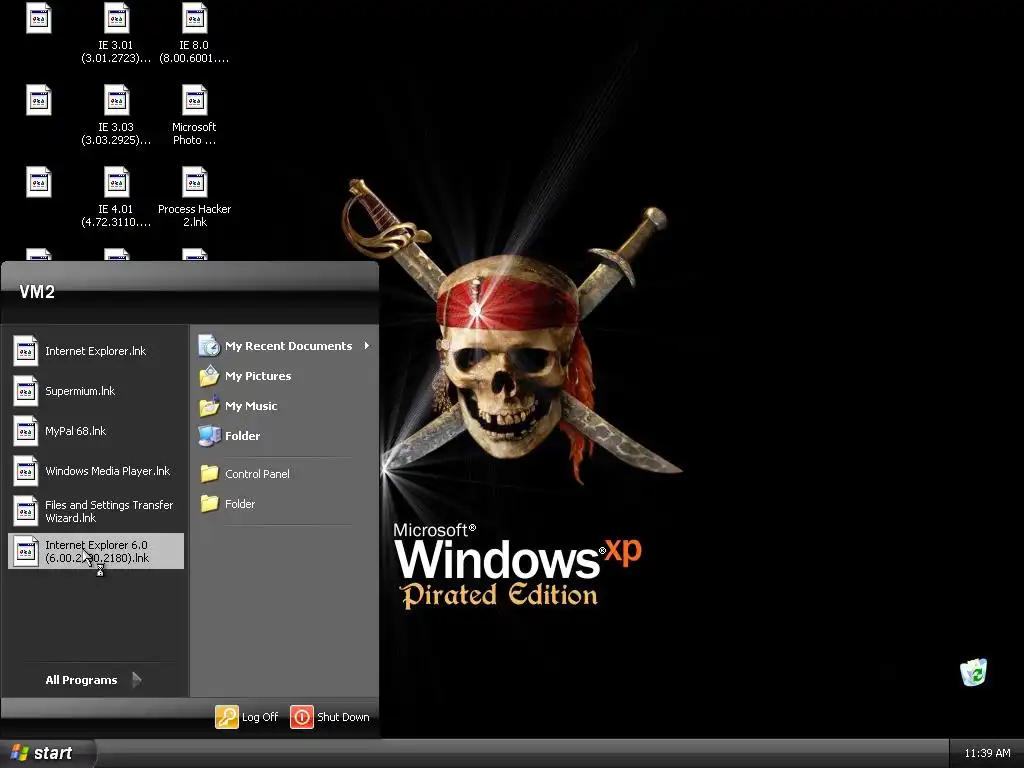Expand All Programs using the arrow
The height and width of the screenshot is (768, 1024).
tap(136, 680)
